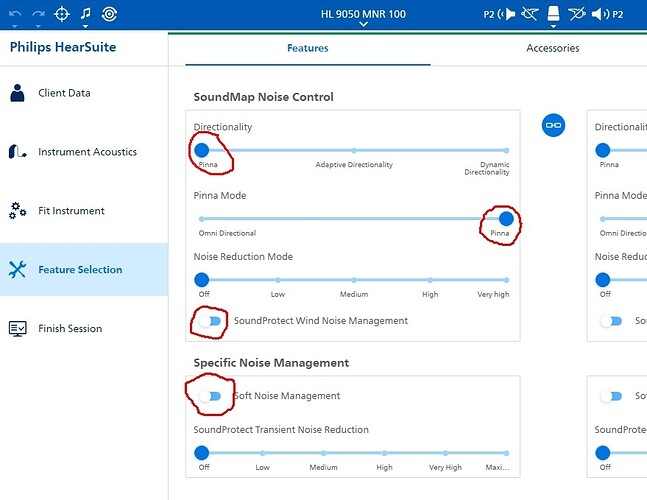Open the Client Data section
Viewport: 647px width, 500px height.
(x=84, y=93)
